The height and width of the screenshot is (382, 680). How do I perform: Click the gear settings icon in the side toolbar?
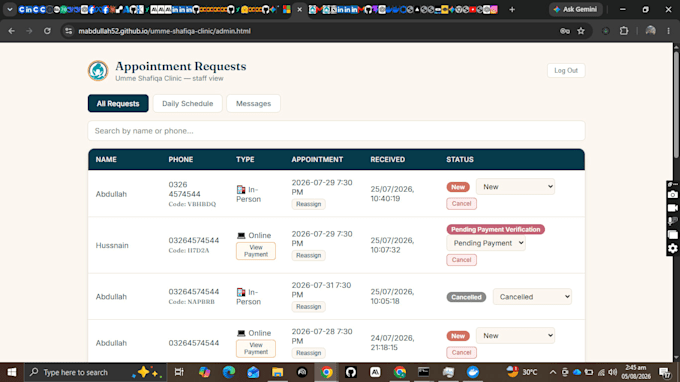(x=673, y=248)
